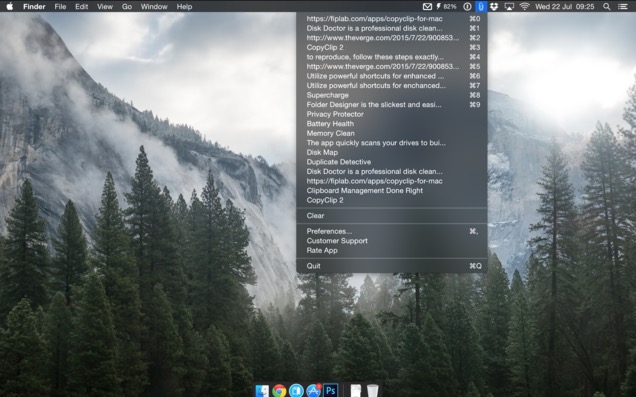Click the circled info icon in menu bar
This screenshot has width=636, height=397.
pyautogui.click(x=467, y=6)
